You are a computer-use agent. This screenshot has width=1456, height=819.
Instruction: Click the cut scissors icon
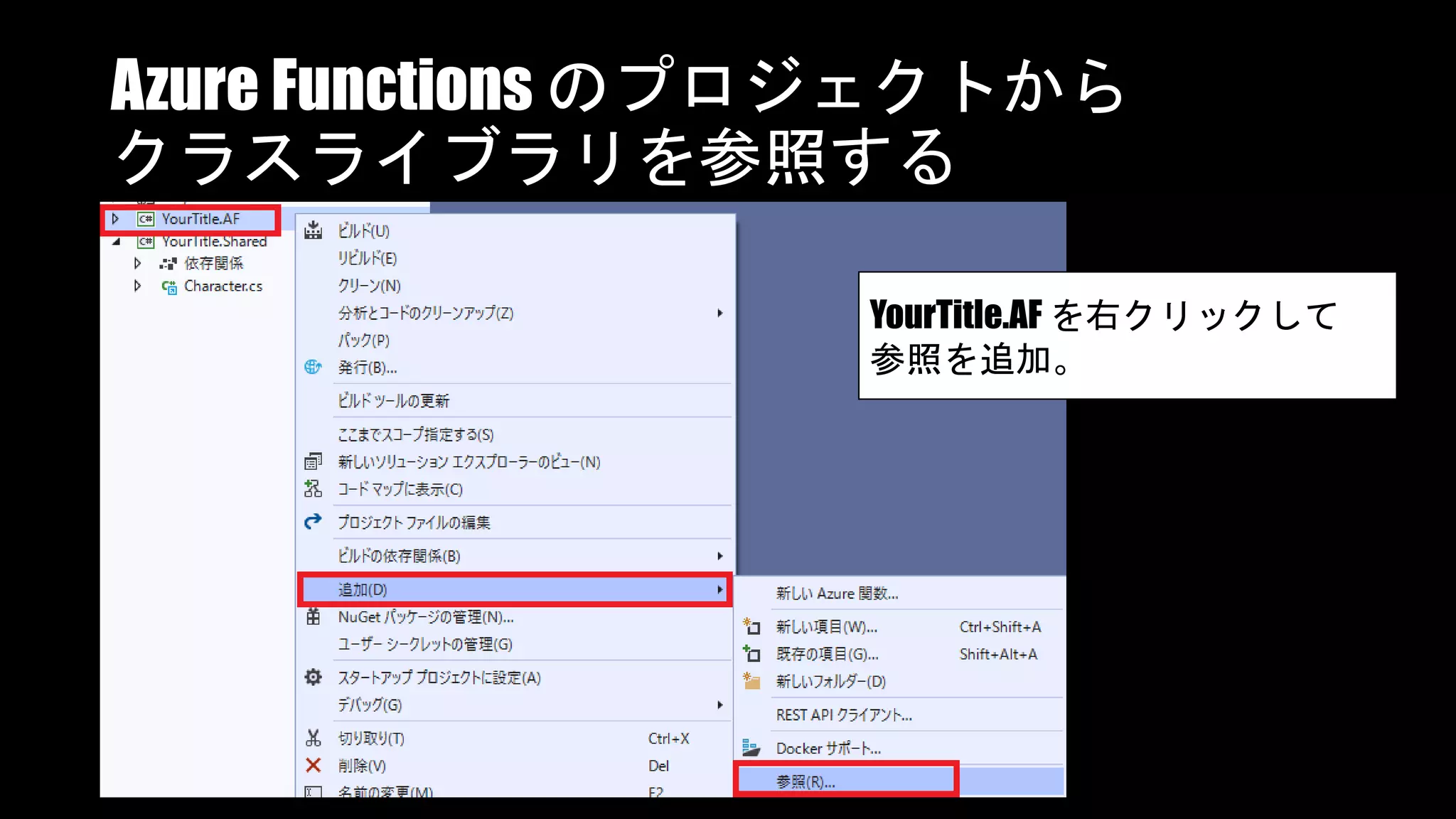click(313, 738)
